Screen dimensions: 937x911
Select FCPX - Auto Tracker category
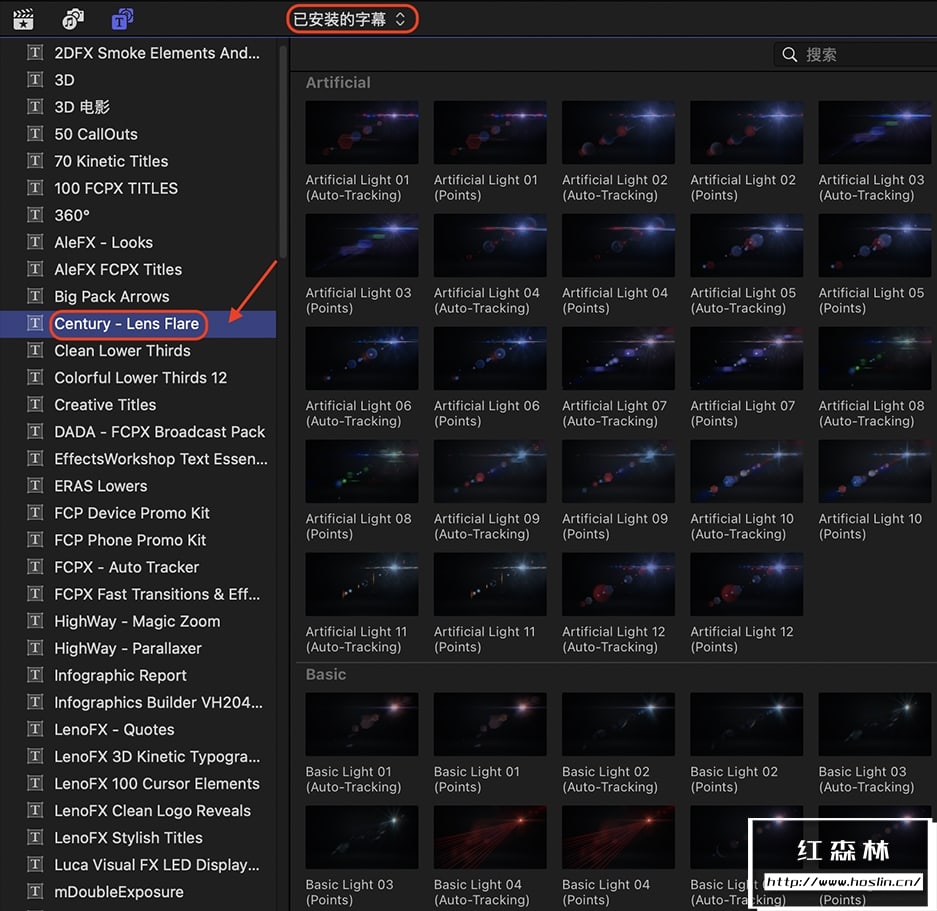[138, 567]
